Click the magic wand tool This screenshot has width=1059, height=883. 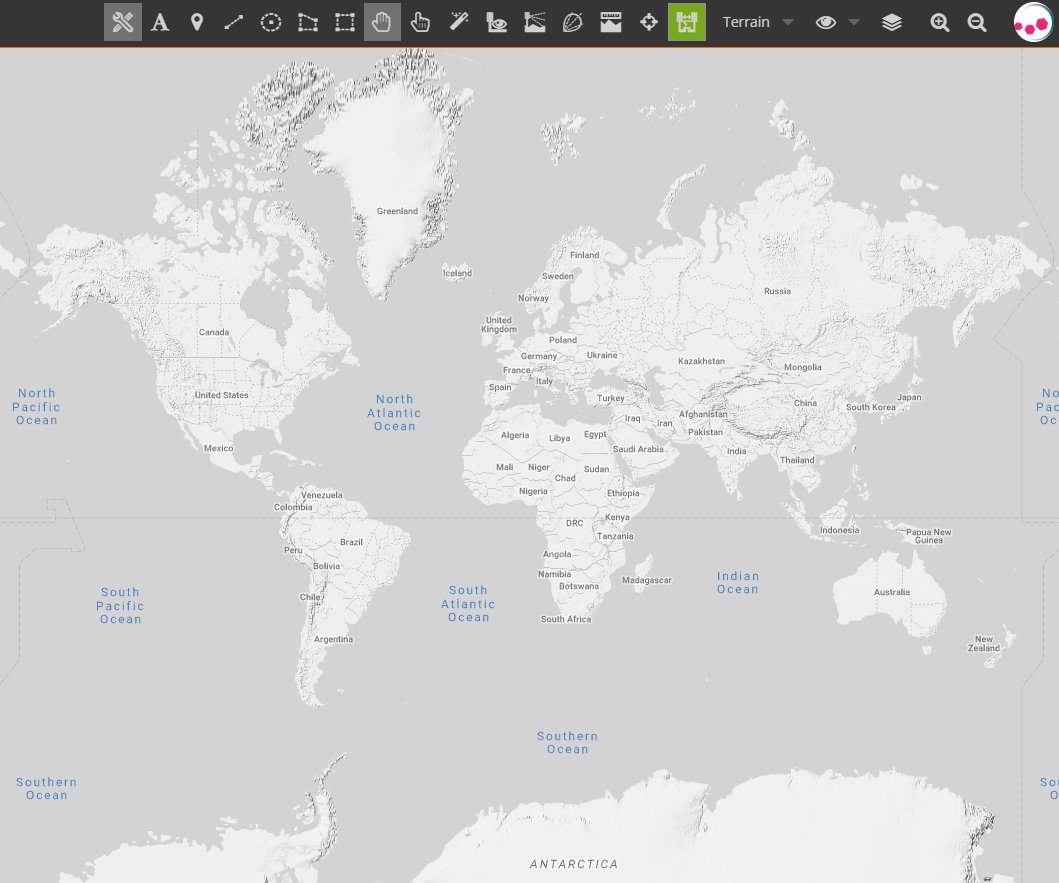459,22
